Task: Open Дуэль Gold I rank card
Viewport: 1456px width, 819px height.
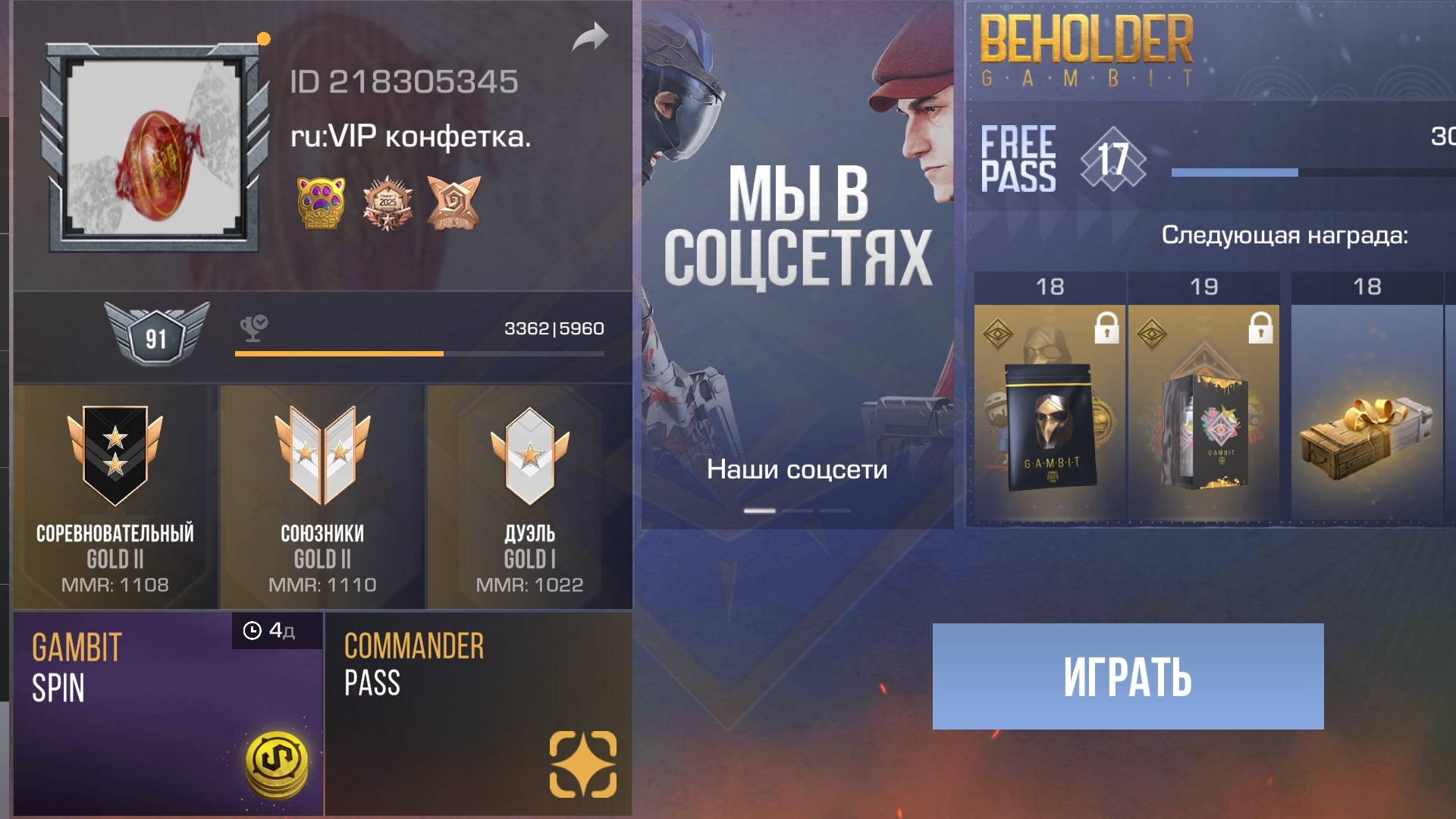Action: (529, 497)
